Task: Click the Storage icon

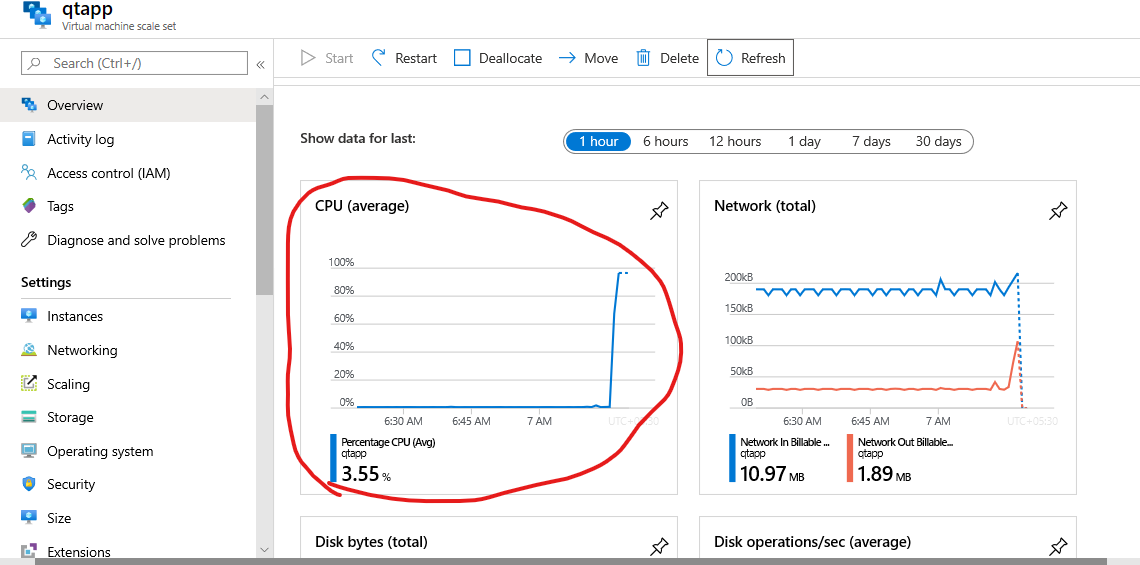Action: (29, 417)
